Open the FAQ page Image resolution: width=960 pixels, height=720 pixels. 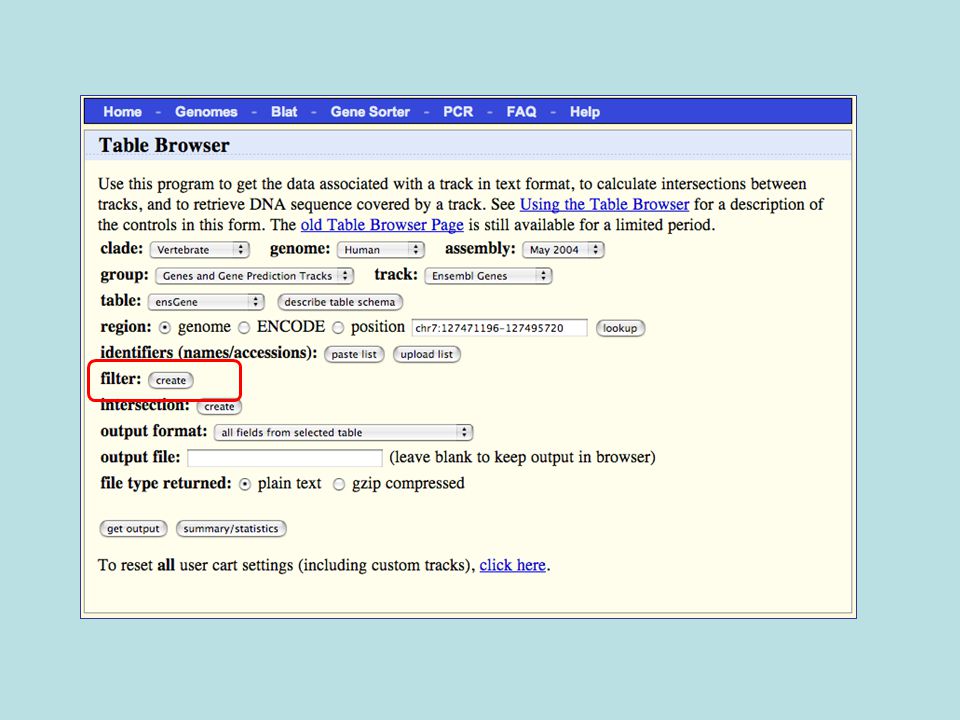[x=522, y=111]
